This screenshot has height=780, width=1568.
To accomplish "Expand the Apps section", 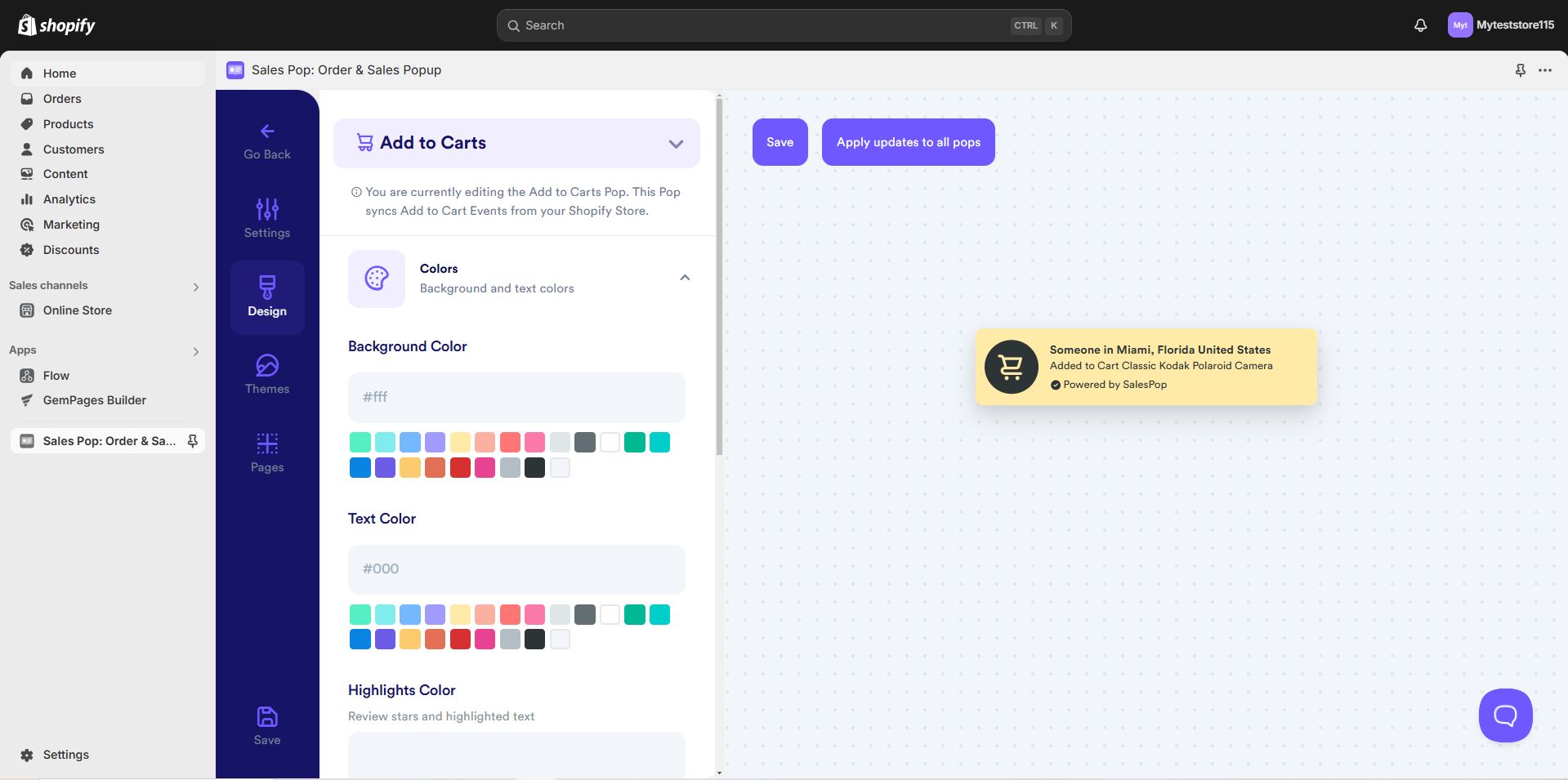I will [196, 351].
